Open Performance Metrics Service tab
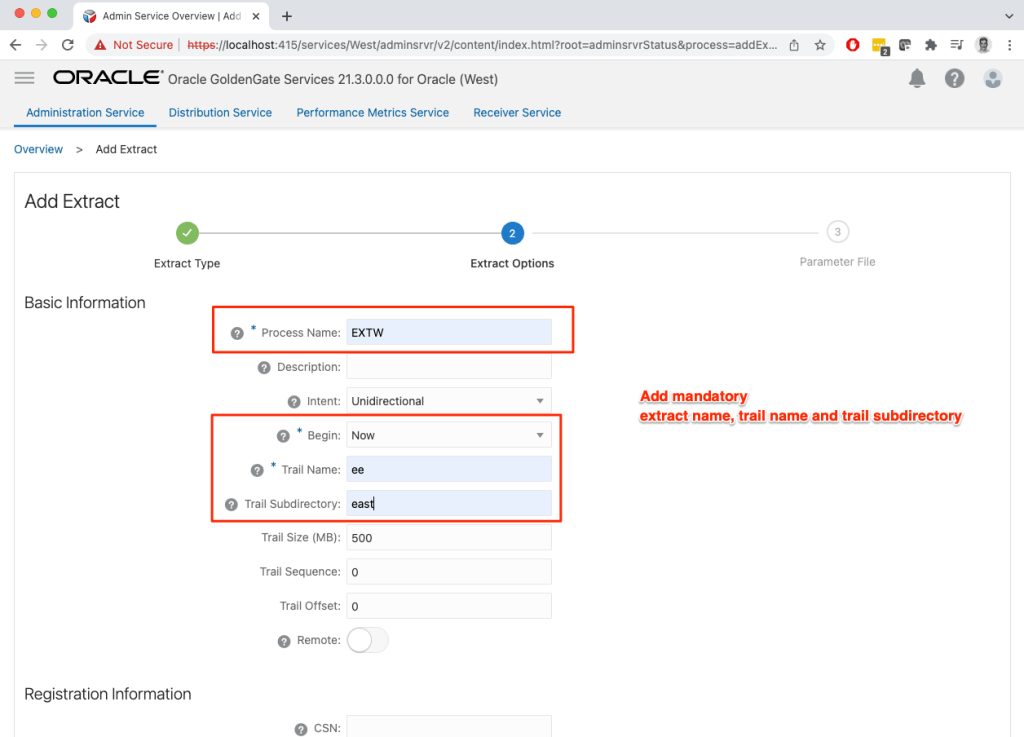 (x=372, y=113)
